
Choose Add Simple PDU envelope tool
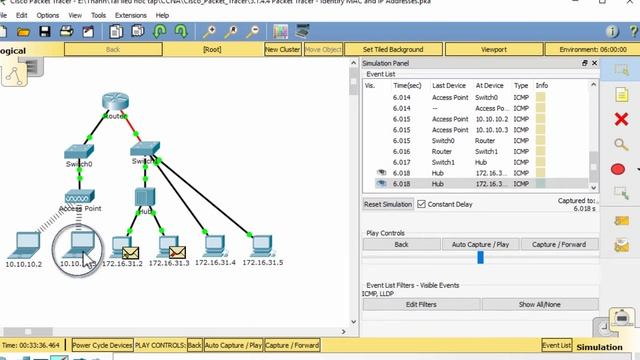pos(622,221)
